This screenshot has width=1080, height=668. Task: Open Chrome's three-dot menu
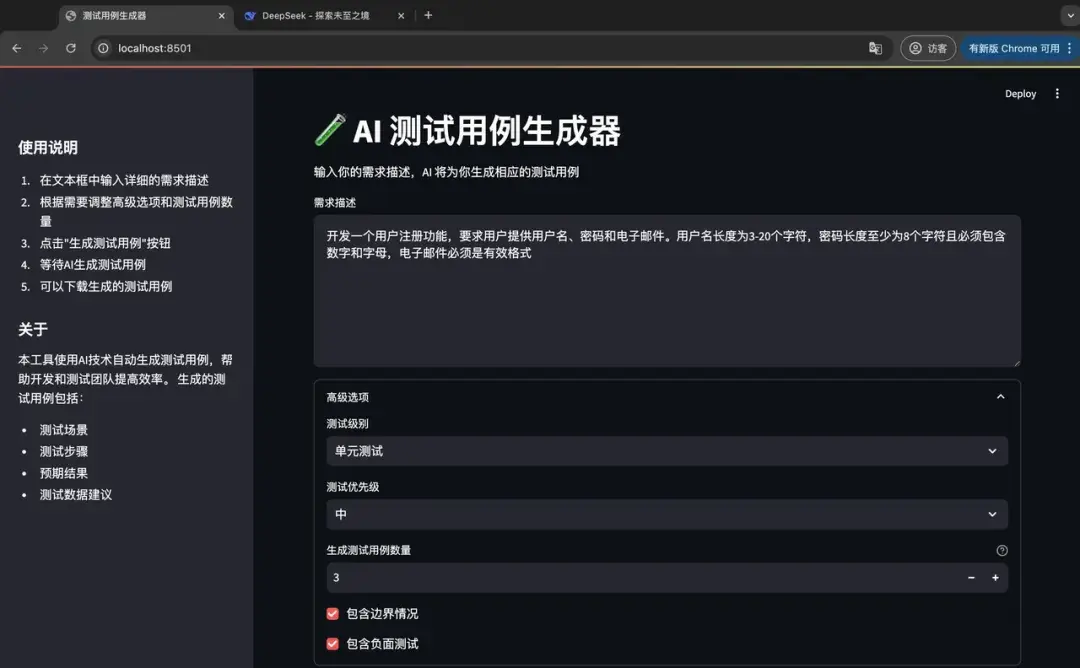[x=1069, y=47]
